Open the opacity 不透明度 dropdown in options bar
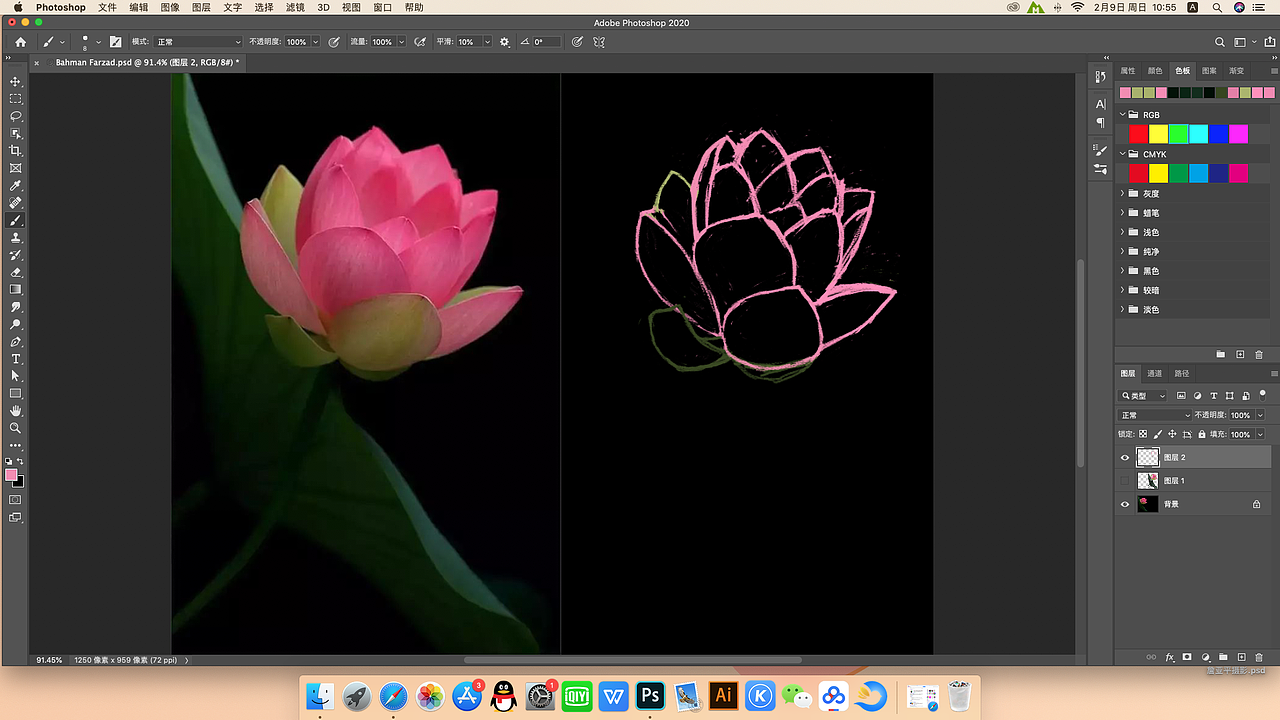Viewport: 1280px width, 720px height. pos(316,42)
